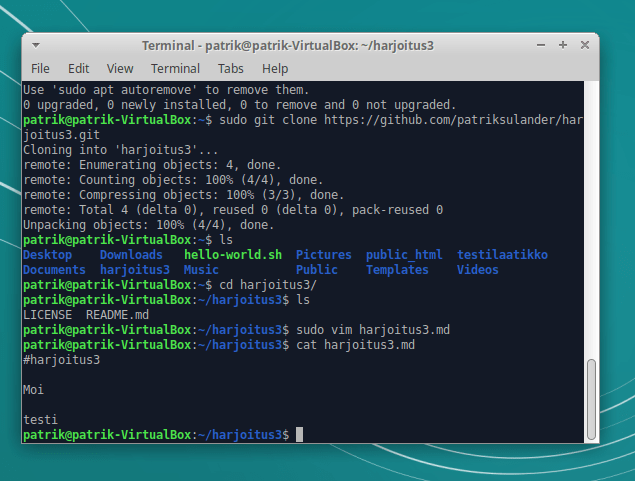Image resolution: width=635 pixels, height=481 pixels.
Task: Open the Terminal menu in menu bar
Action: click(x=175, y=69)
